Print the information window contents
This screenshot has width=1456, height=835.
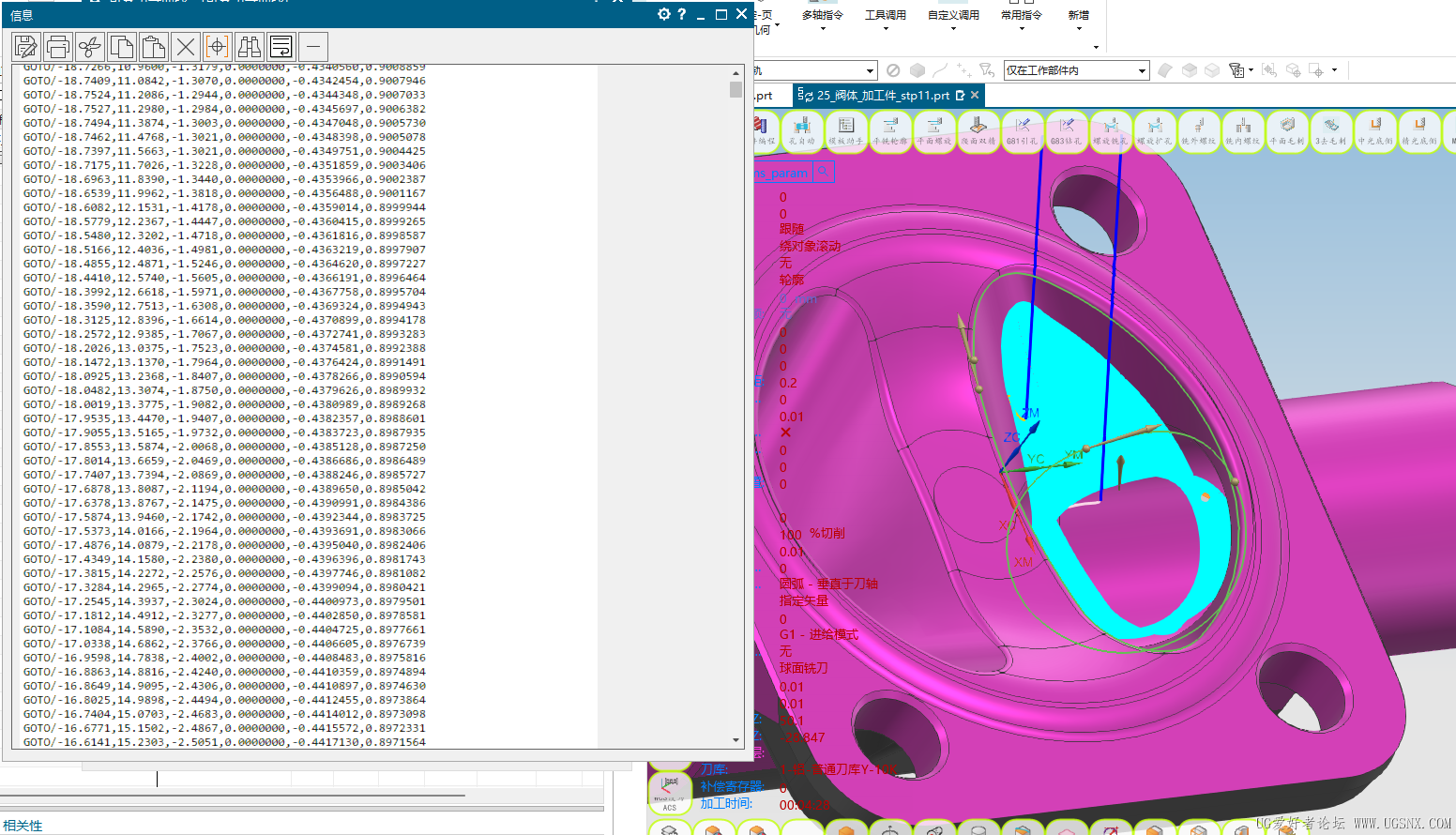coord(58,46)
